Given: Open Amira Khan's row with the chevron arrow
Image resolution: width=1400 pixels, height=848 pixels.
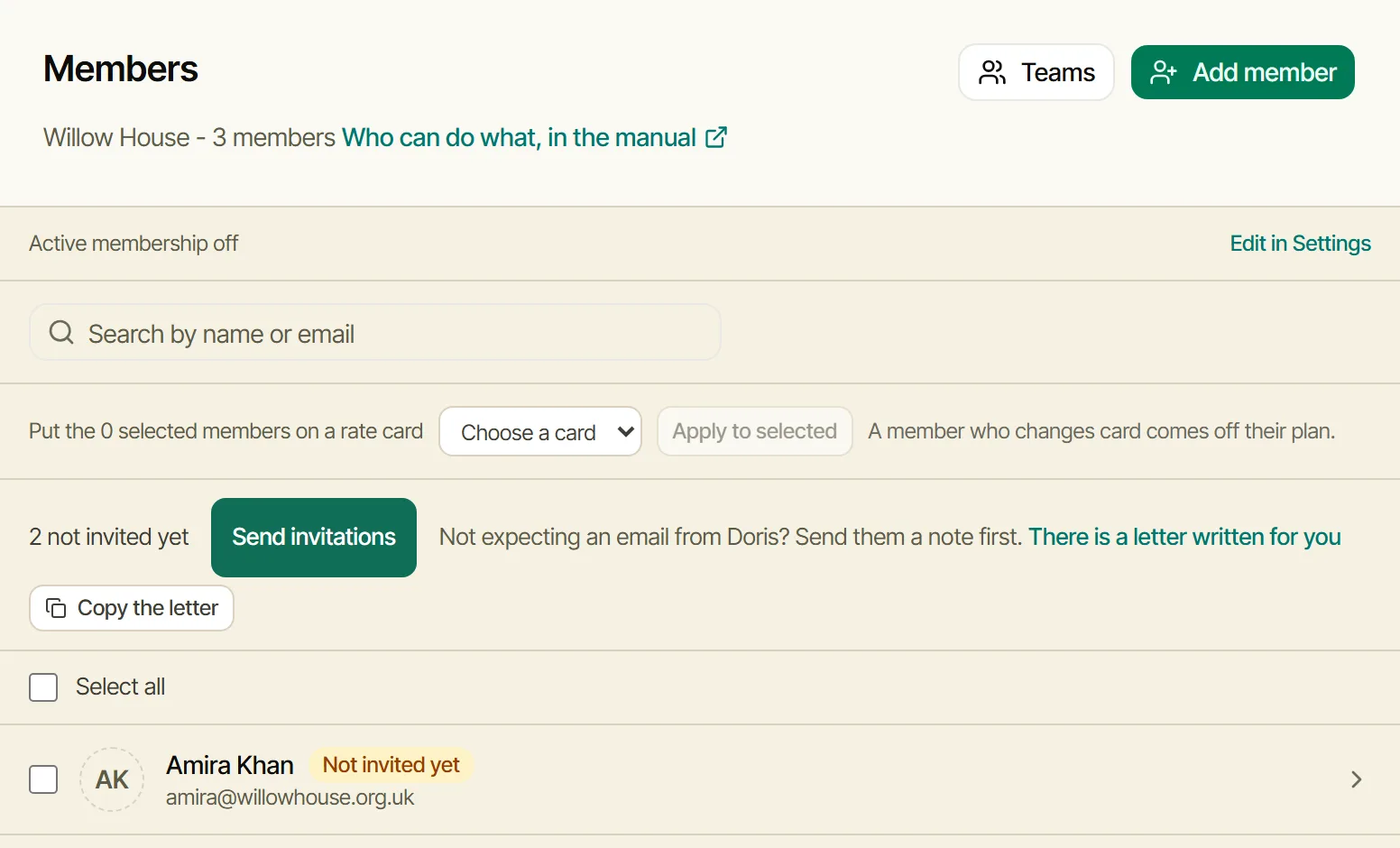Looking at the screenshot, I should [1356, 779].
